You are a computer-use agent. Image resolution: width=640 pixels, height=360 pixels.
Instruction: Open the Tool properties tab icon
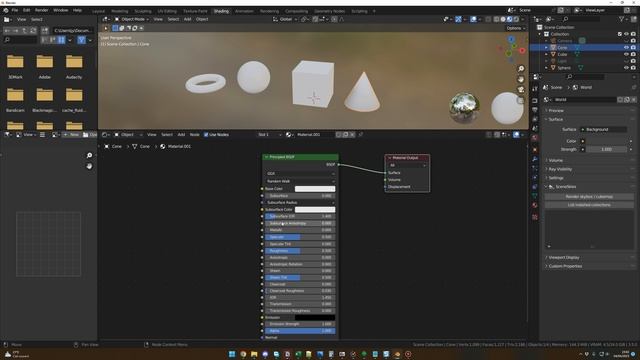[x=535, y=89]
